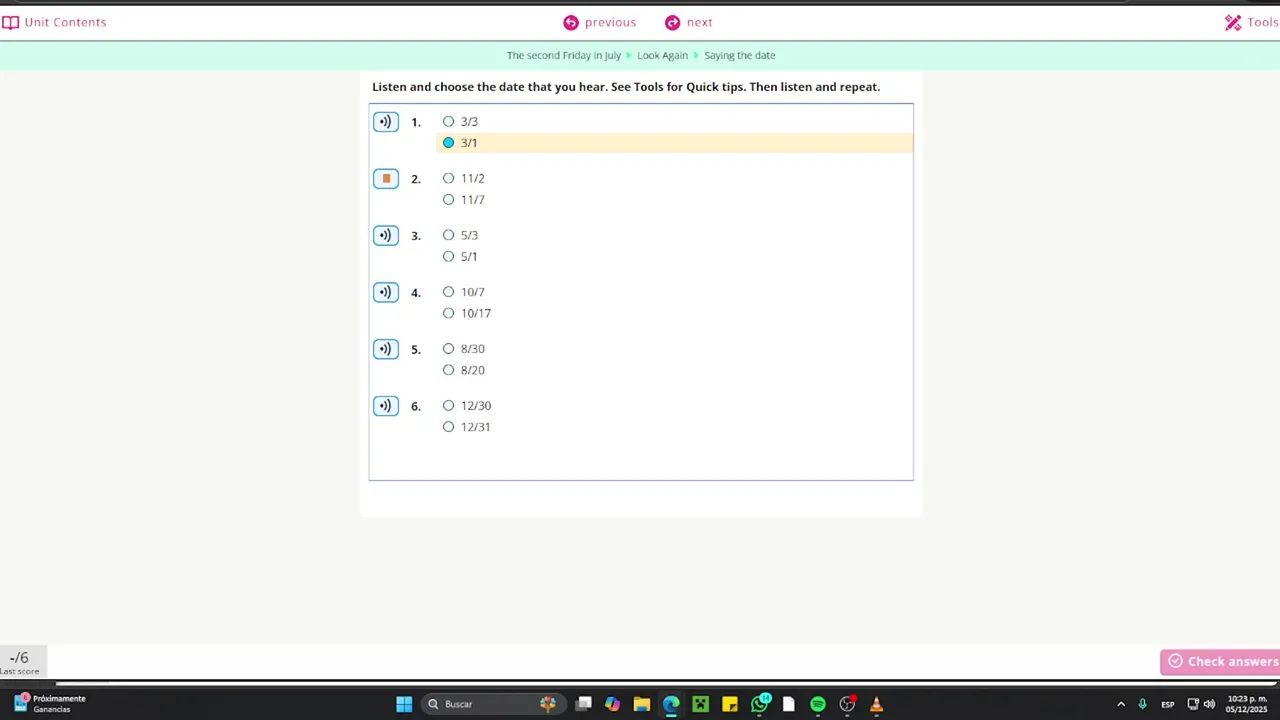Open 'The second Friday in July' breadcrumb
1280x720 pixels.
click(563, 56)
